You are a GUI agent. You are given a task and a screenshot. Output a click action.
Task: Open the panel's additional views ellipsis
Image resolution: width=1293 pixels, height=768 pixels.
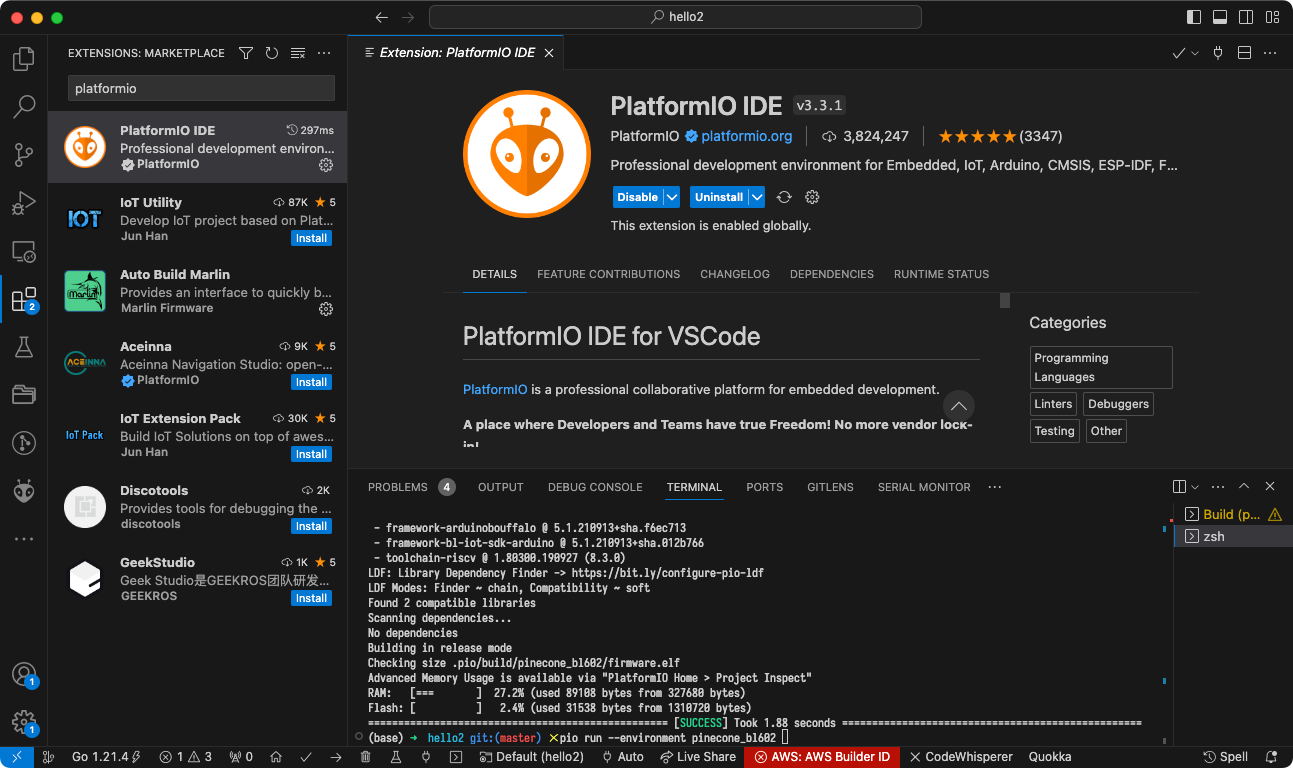pos(994,487)
